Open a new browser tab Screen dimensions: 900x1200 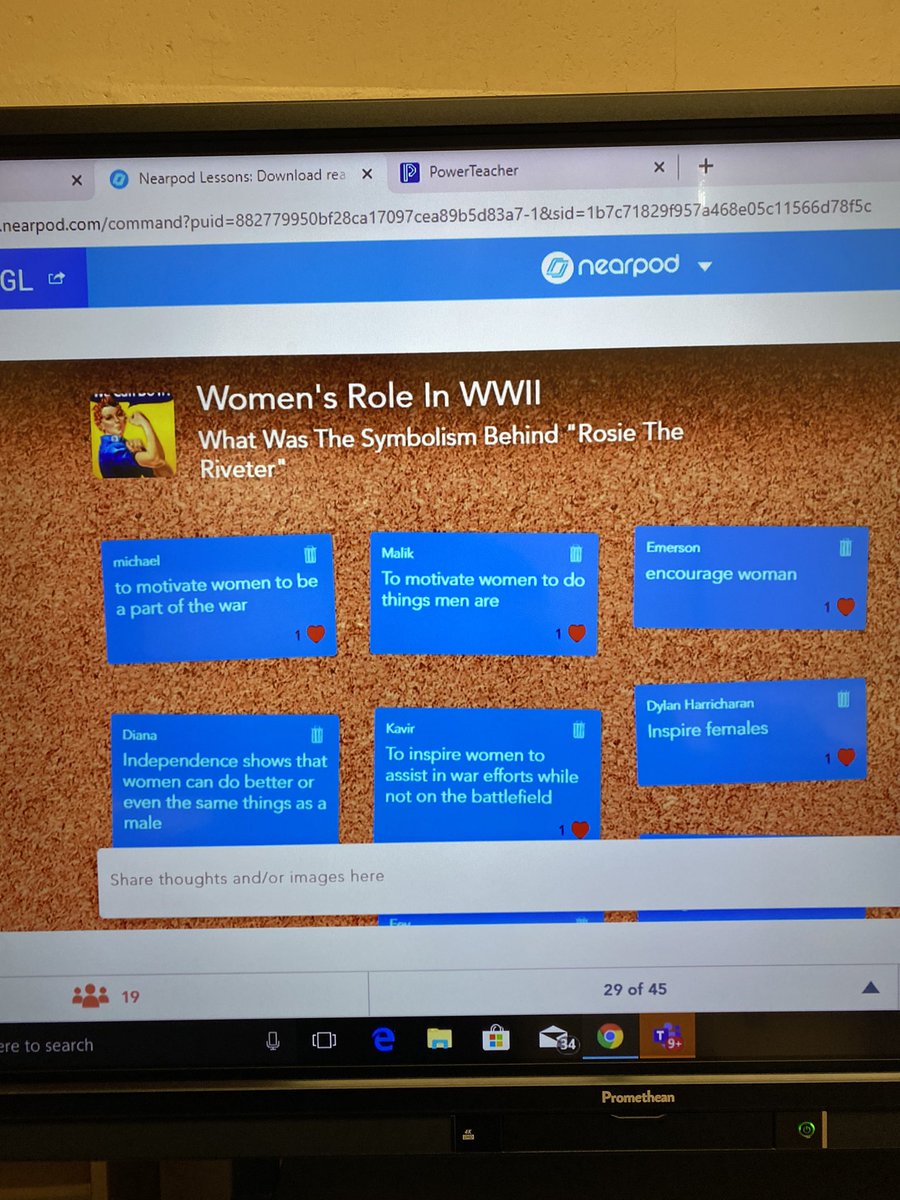[x=705, y=166]
